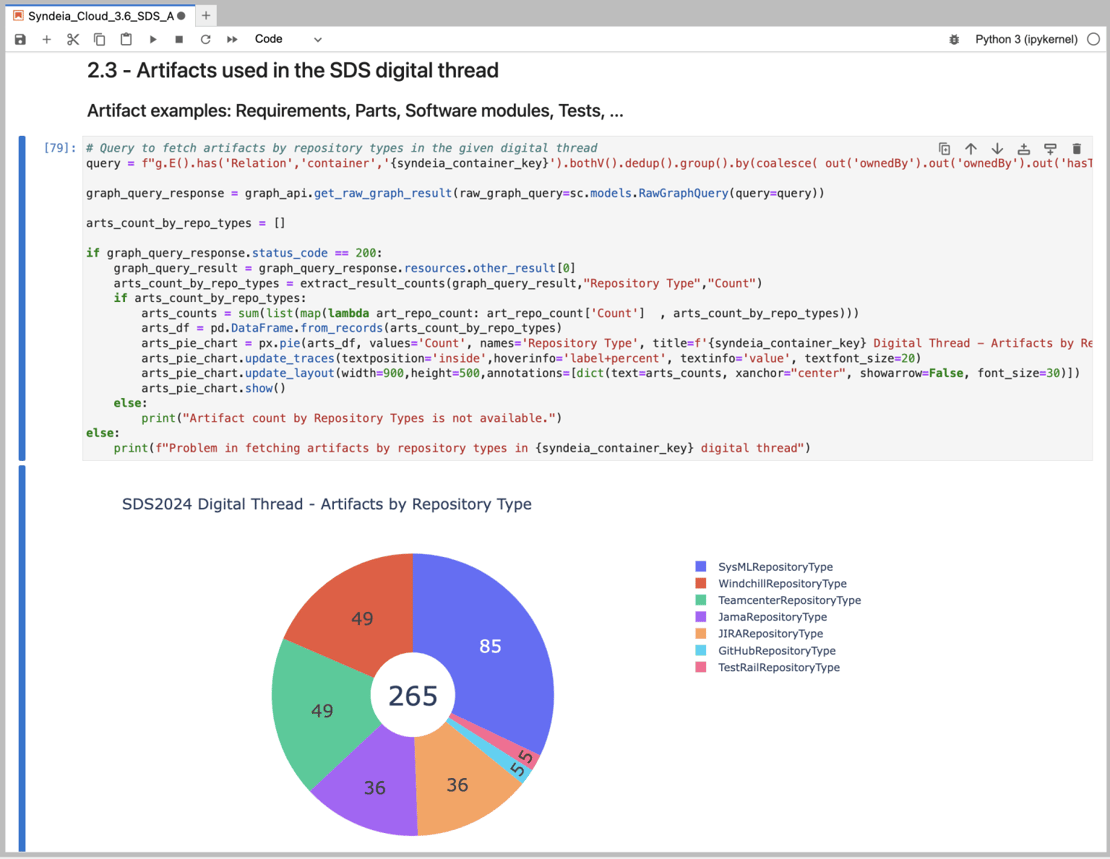Image resolution: width=1110 pixels, height=859 pixels.
Task: Toggle TeamcenterRepositoryType green legend swatch
Action: 701,600
